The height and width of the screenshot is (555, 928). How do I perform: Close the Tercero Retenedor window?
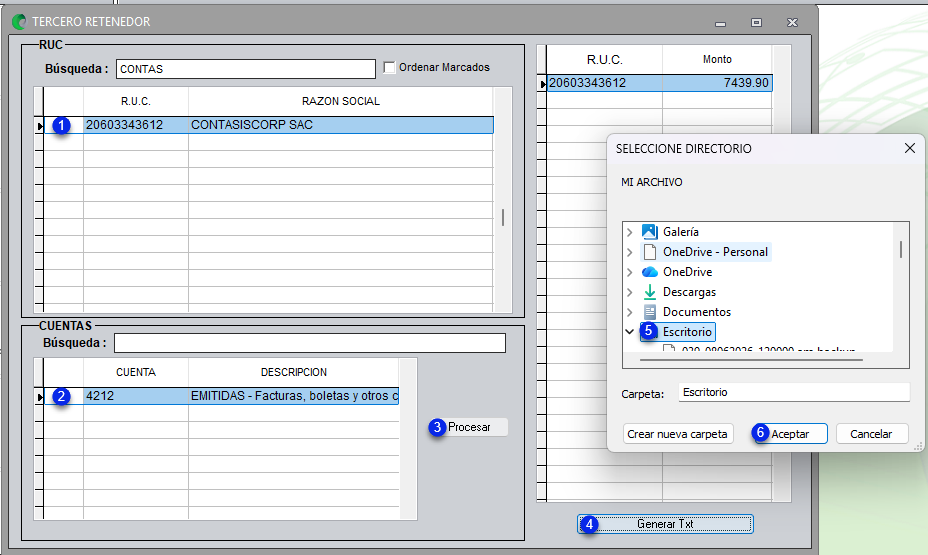tap(792, 22)
